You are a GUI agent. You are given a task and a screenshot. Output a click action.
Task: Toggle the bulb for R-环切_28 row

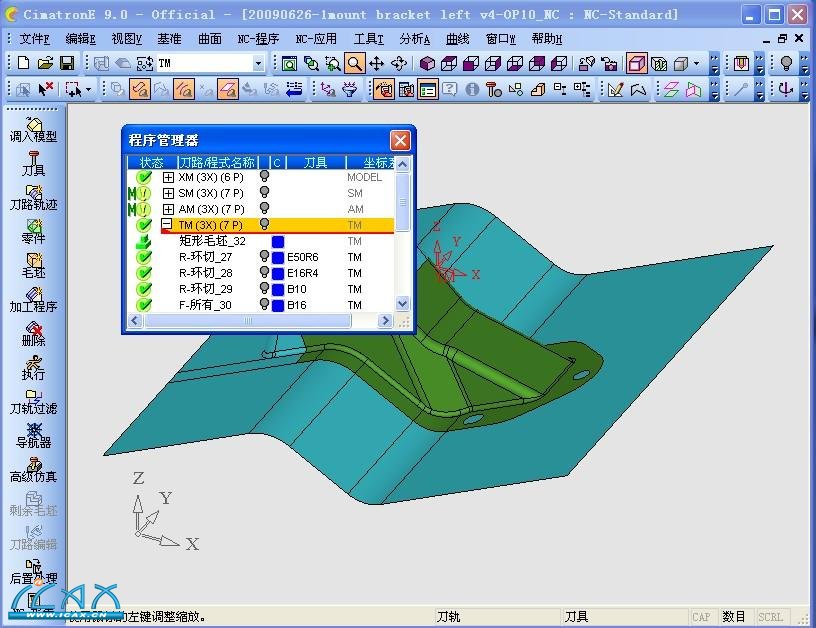(x=264, y=272)
